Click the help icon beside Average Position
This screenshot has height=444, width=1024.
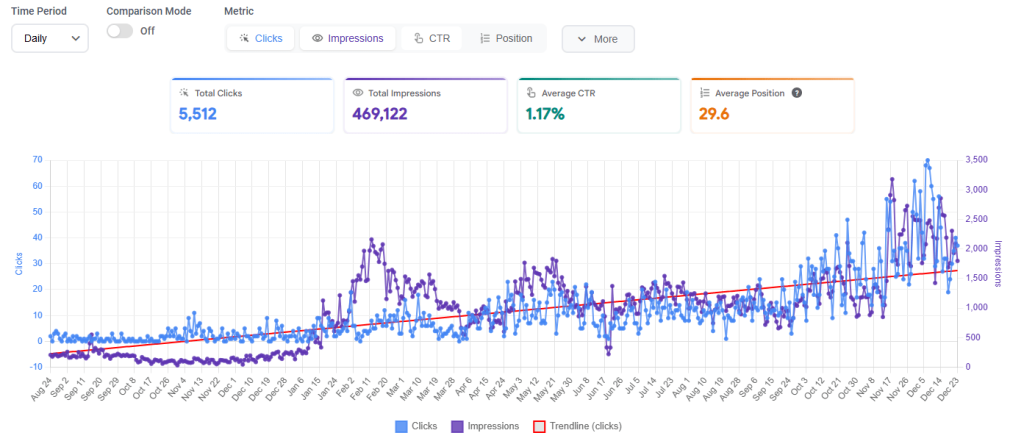(797, 93)
